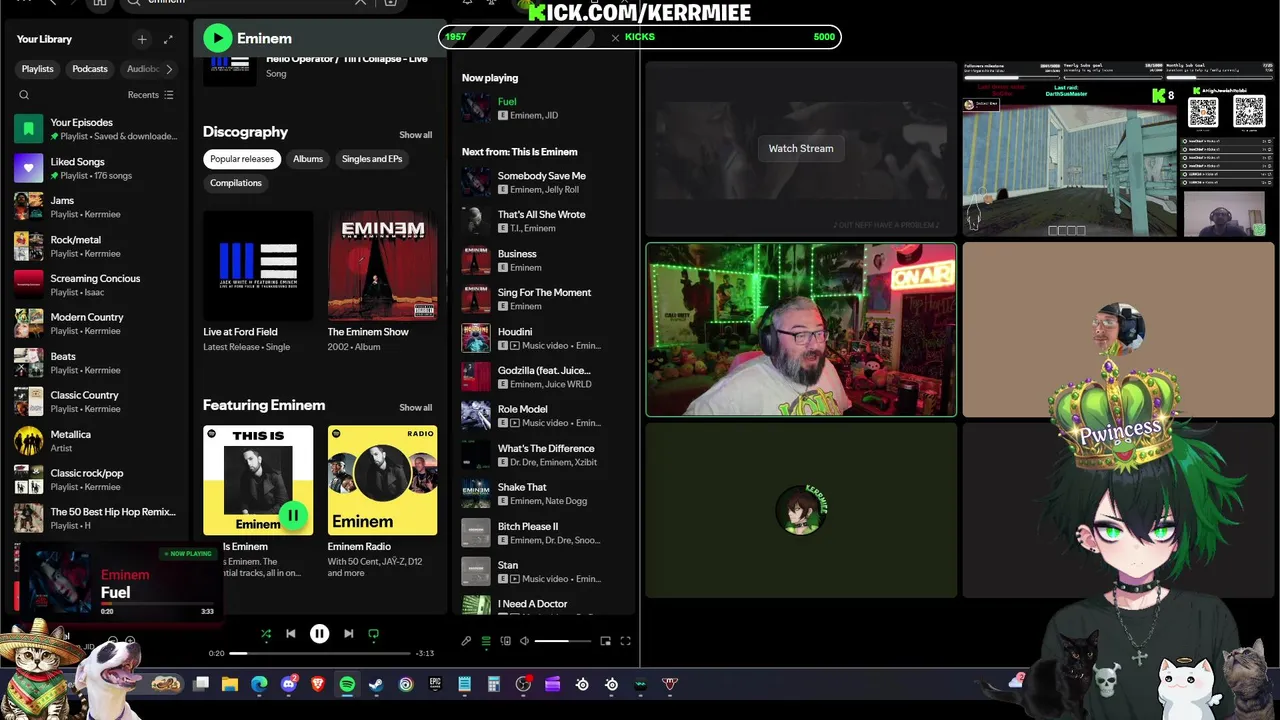Open Microsoft Edge from the taskbar
This screenshot has height=720, width=1280.
pyautogui.click(x=260, y=684)
